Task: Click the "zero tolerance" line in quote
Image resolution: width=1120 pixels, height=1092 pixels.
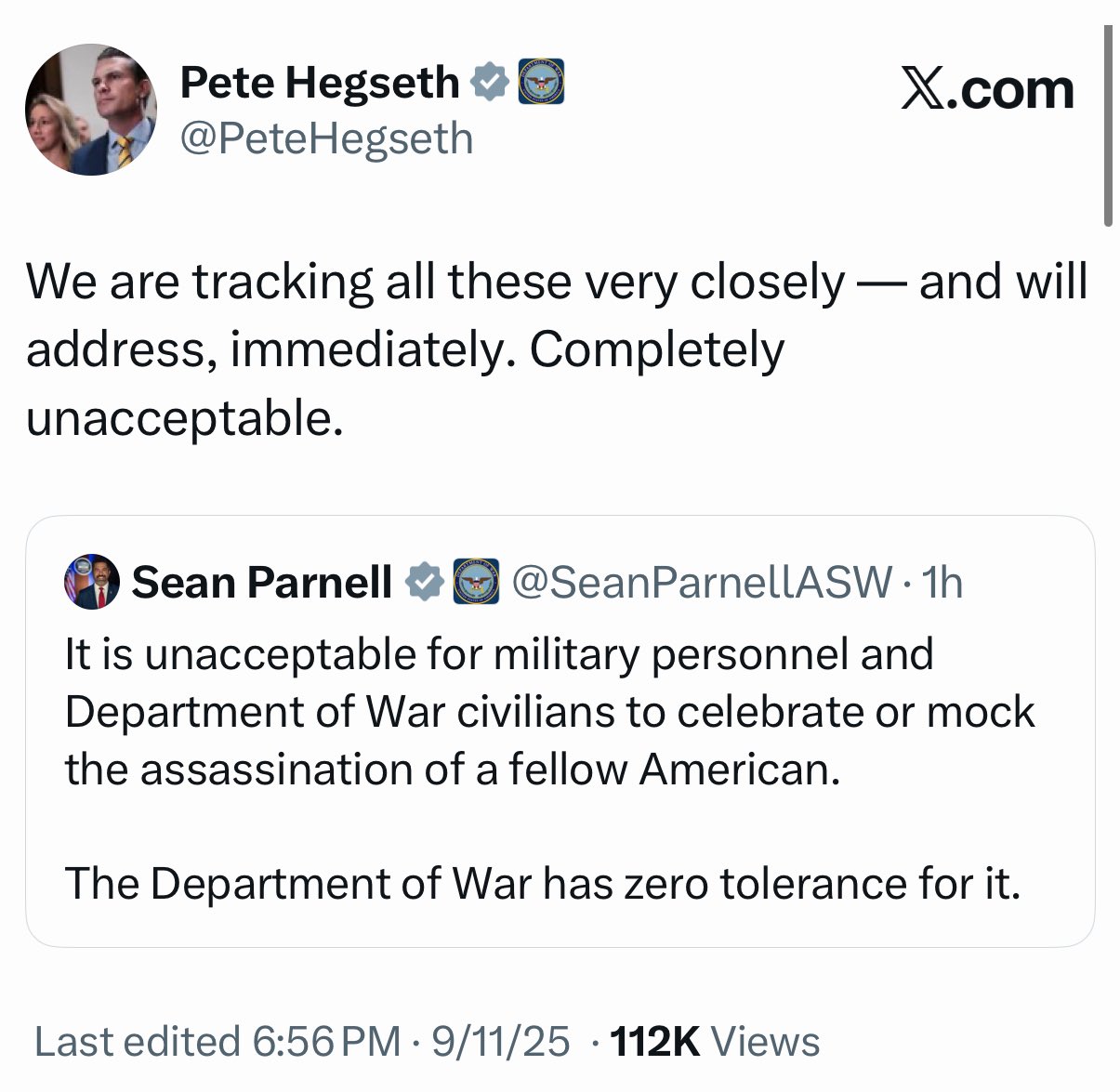Action: click(x=543, y=883)
